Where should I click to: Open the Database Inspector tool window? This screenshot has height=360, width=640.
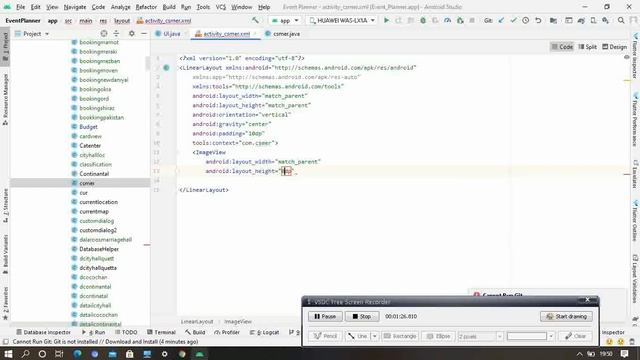coord(43,332)
